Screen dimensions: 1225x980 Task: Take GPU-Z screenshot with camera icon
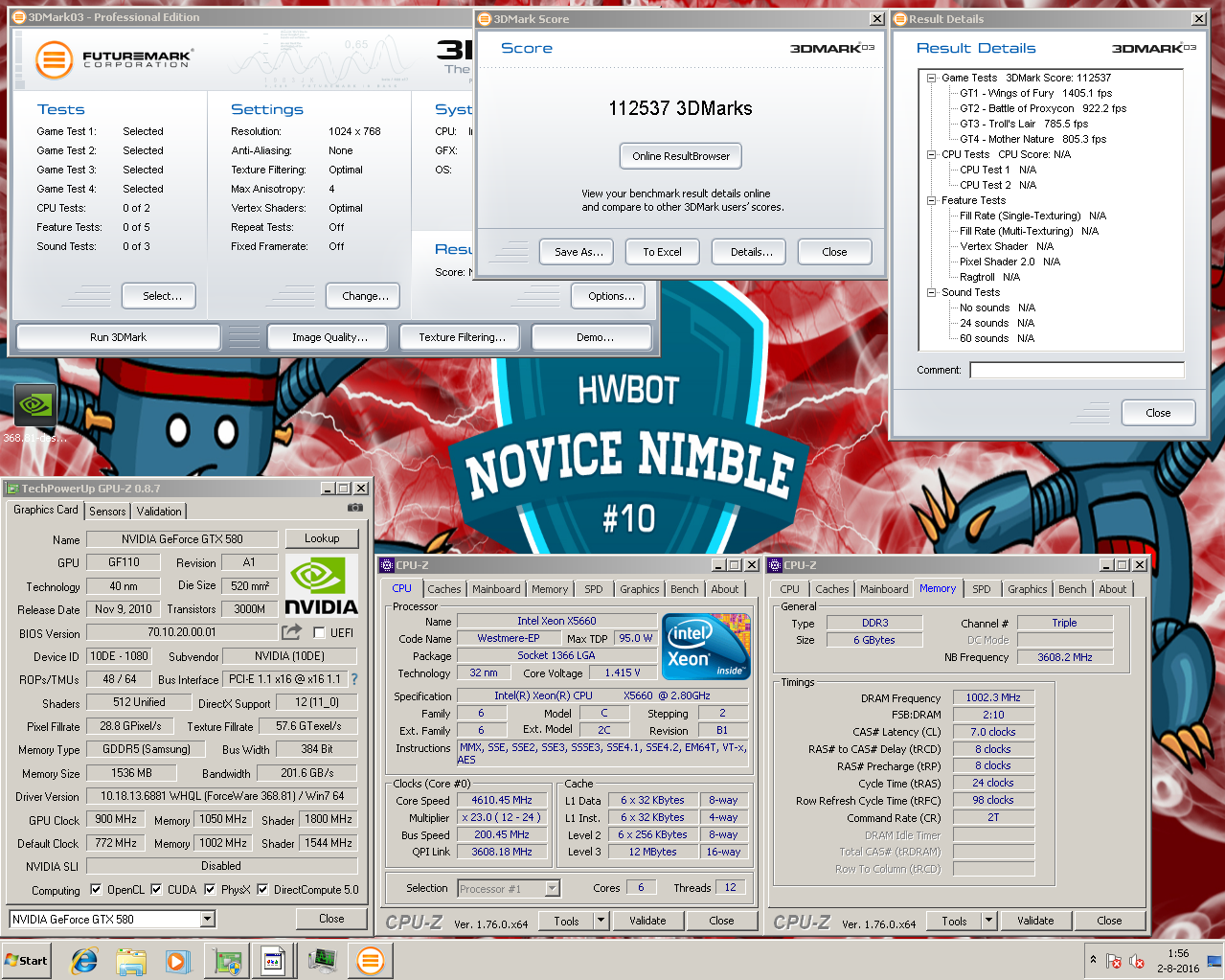(355, 508)
